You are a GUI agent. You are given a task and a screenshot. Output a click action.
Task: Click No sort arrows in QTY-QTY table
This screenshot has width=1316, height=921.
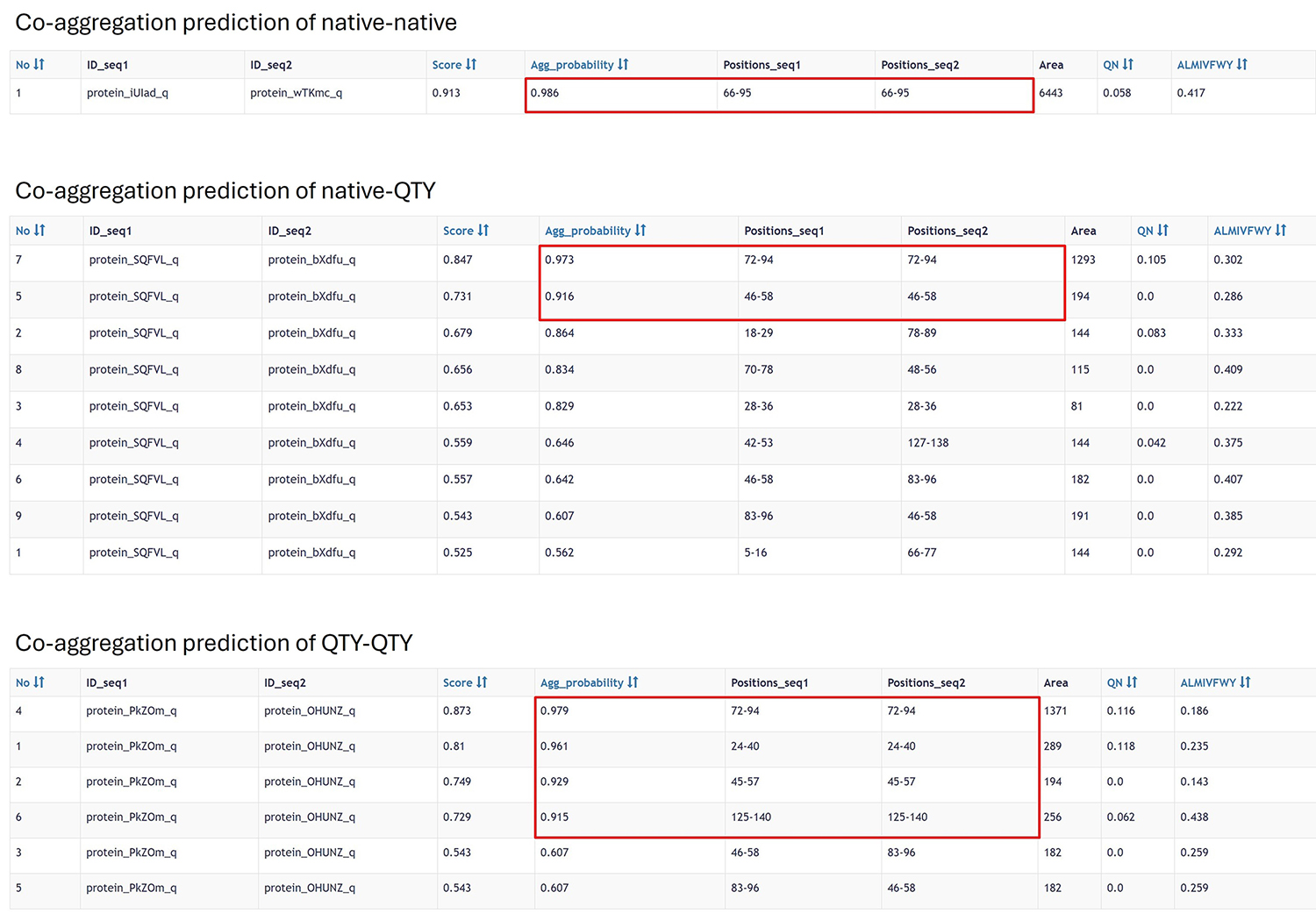[39, 682]
